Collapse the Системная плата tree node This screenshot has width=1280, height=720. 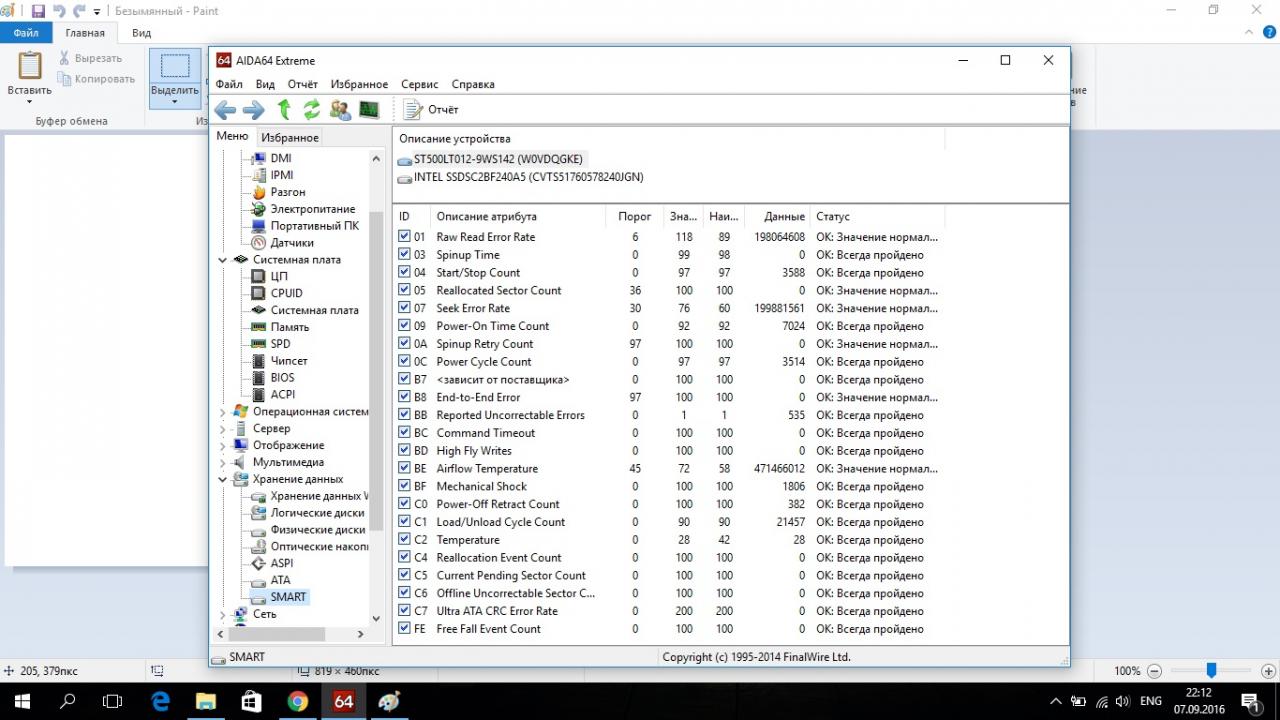(x=223, y=260)
